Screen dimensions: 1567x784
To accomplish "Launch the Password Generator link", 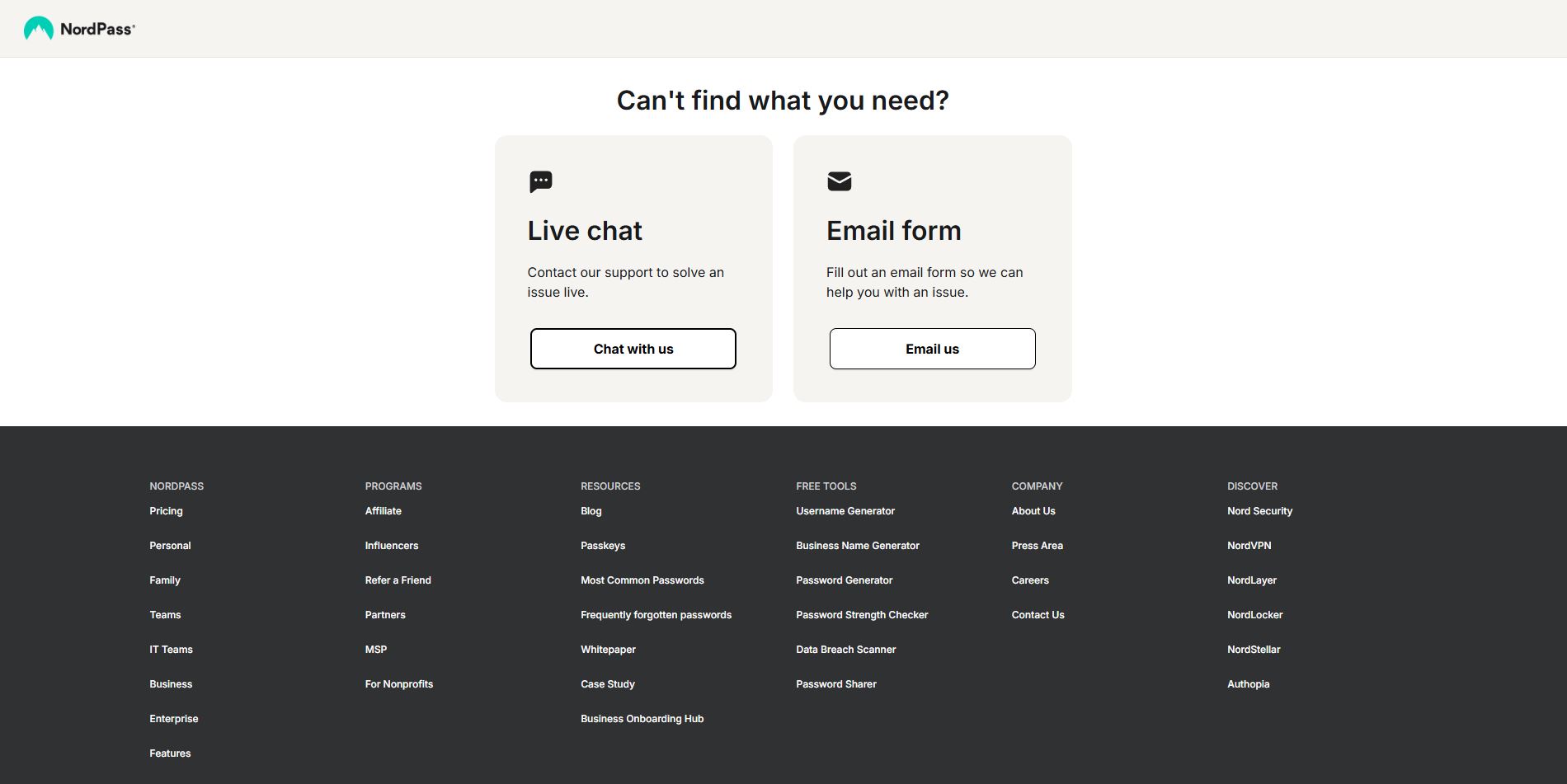I will pyautogui.click(x=845, y=580).
